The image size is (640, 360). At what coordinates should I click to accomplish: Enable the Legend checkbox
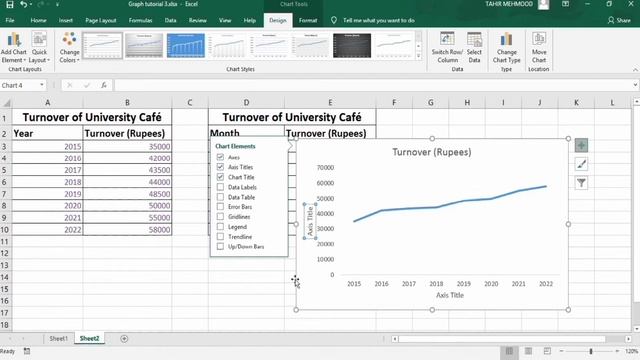click(220, 227)
